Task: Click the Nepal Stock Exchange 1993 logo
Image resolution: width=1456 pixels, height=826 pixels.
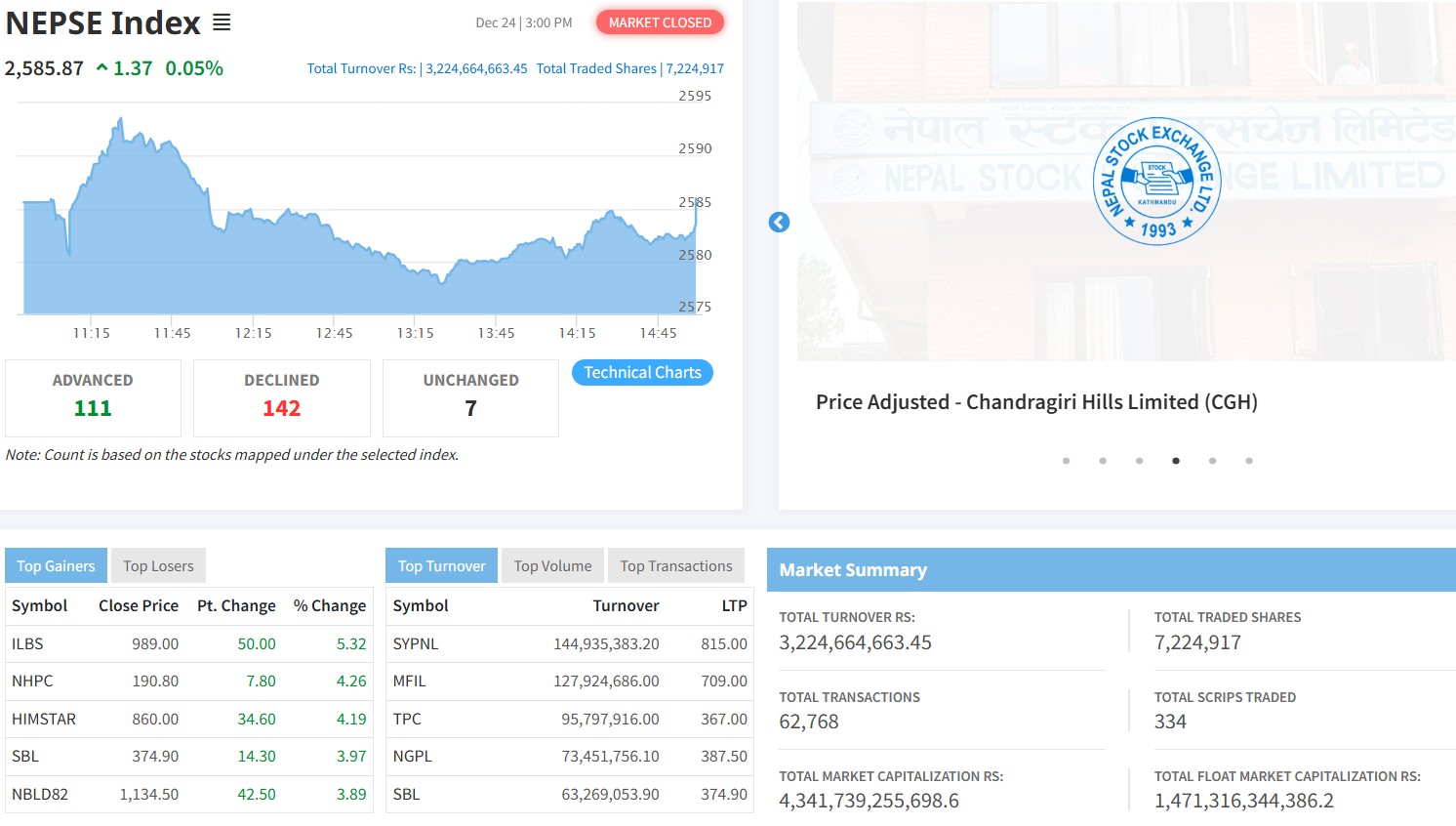Action: click(x=1156, y=182)
